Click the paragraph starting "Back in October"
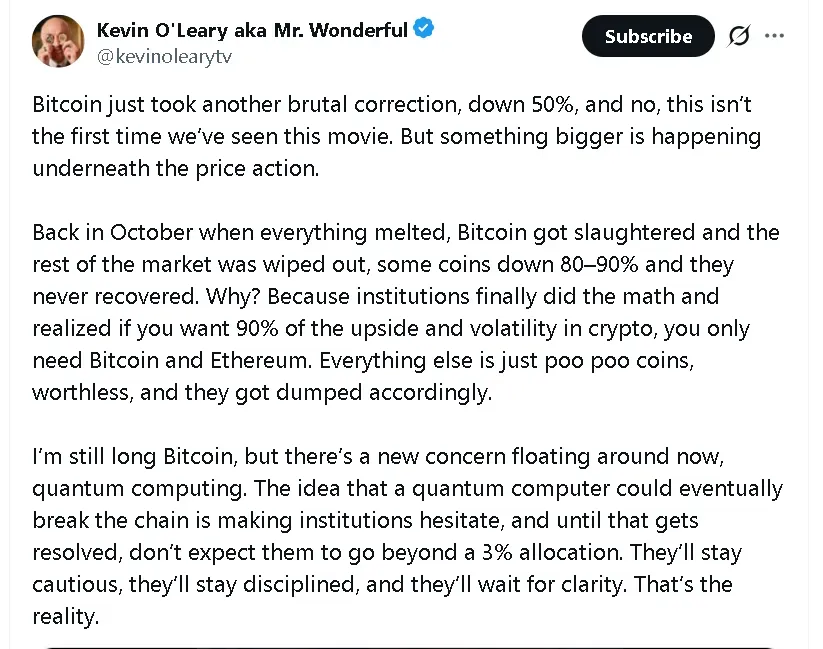 pyautogui.click(x=405, y=312)
